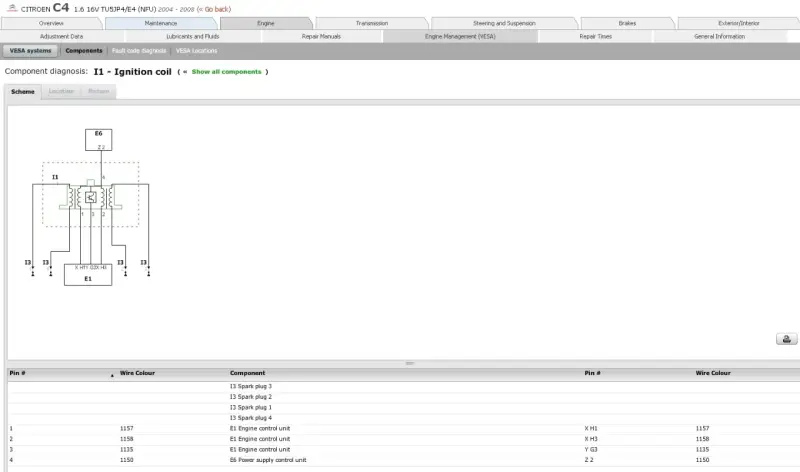This screenshot has height=472, width=800.
Task: Click left wire colour 1135 cell
Action: point(127,450)
